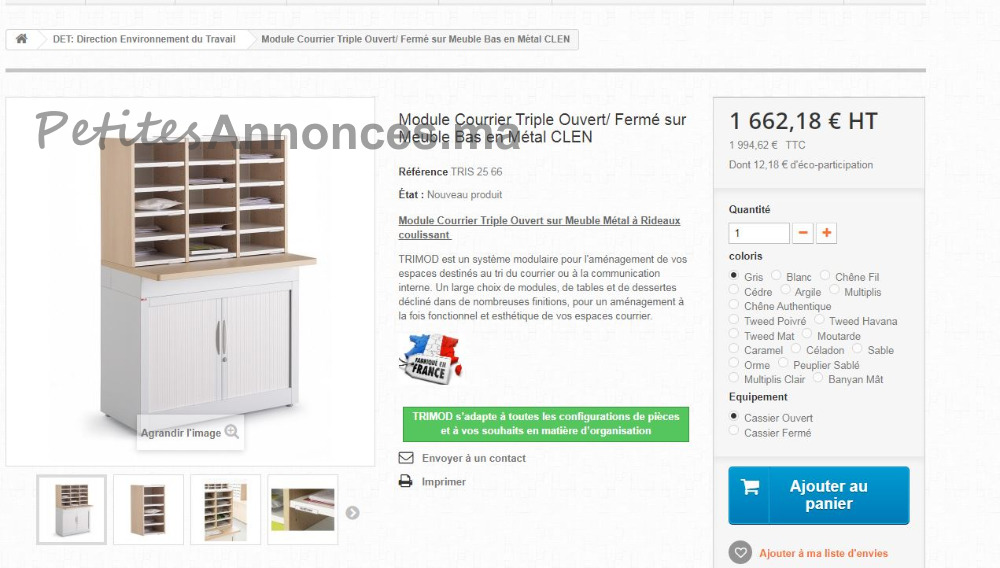Select the Blanc coloris option
Image resolution: width=1000 pixels, height=568 pixels.
[x=776, y=275]
